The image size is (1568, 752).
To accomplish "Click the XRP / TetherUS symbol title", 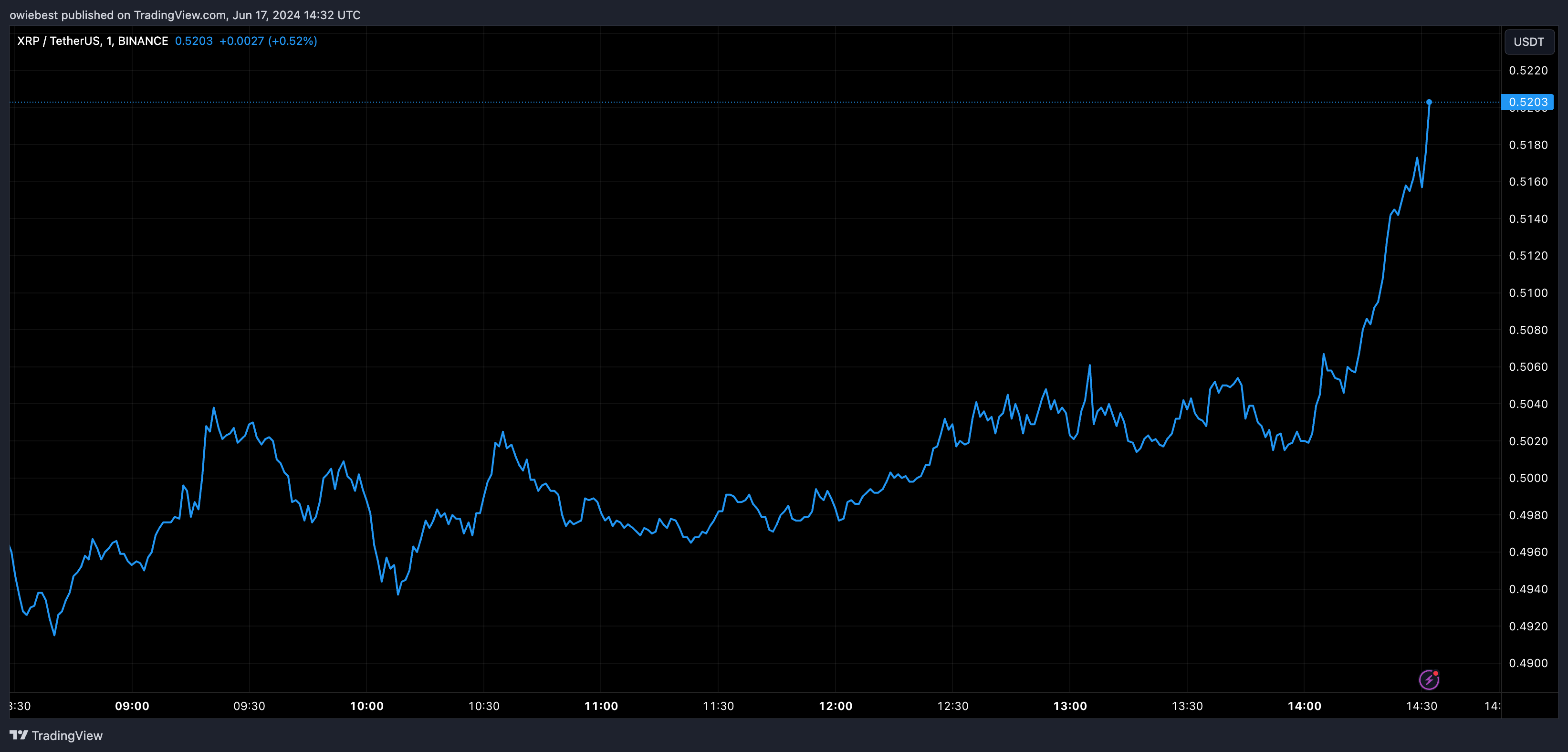I will point(93,41).
